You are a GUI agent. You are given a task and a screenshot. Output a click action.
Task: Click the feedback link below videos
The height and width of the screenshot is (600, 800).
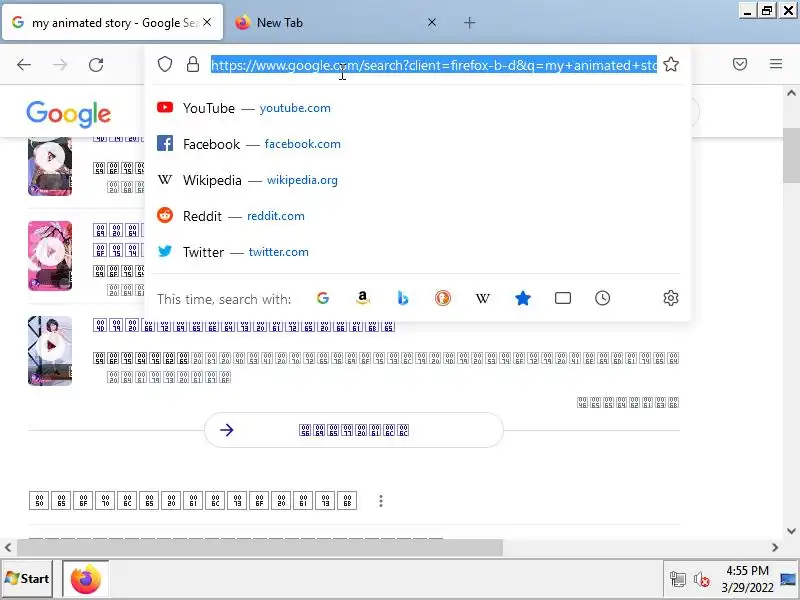coord(628,403)
